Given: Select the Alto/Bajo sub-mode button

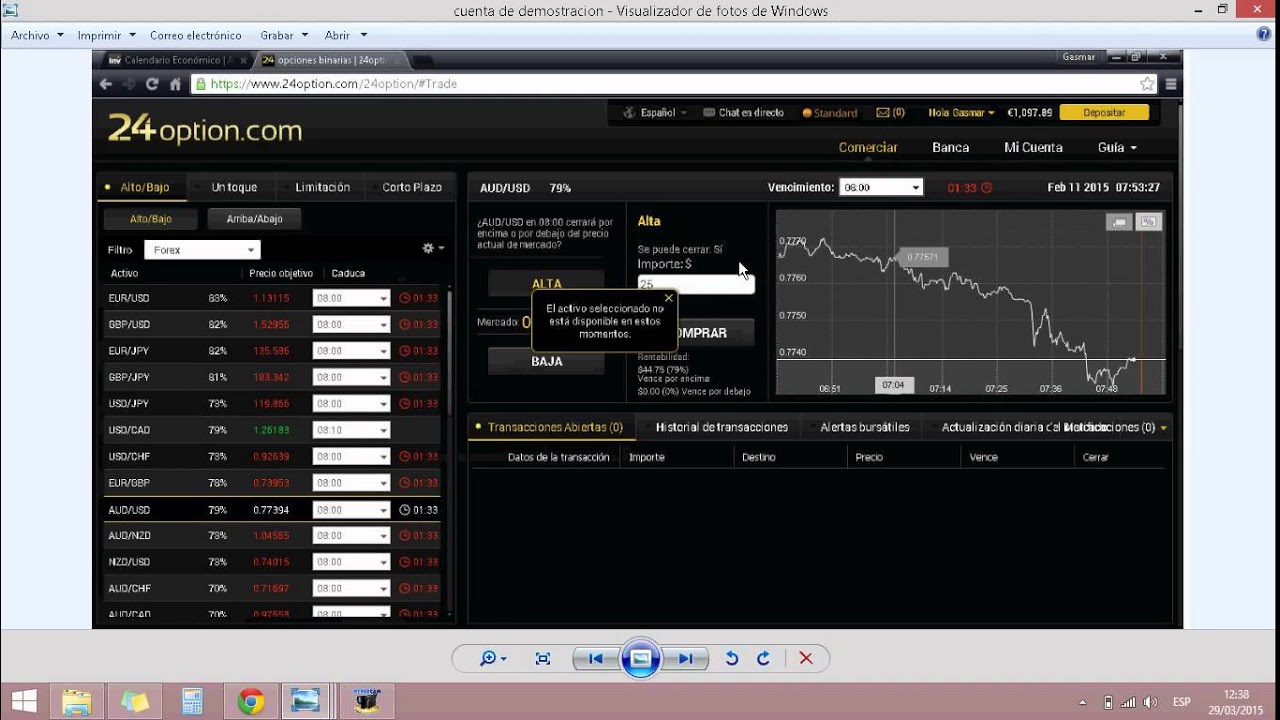Looking at the screenshot, I should pos(151,219).
